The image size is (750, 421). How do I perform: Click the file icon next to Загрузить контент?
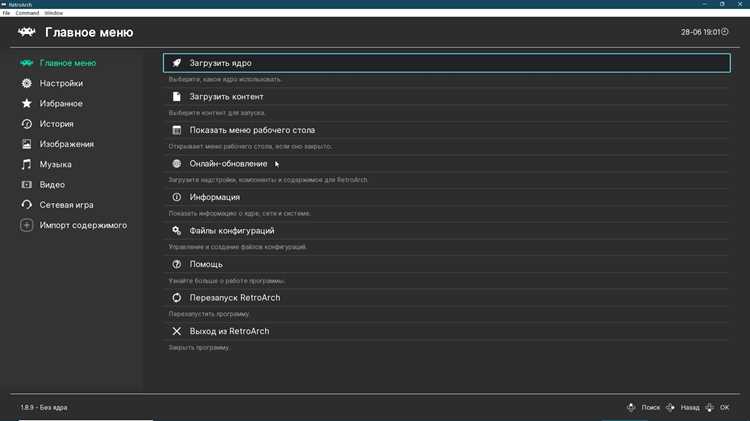pos(176,96)
